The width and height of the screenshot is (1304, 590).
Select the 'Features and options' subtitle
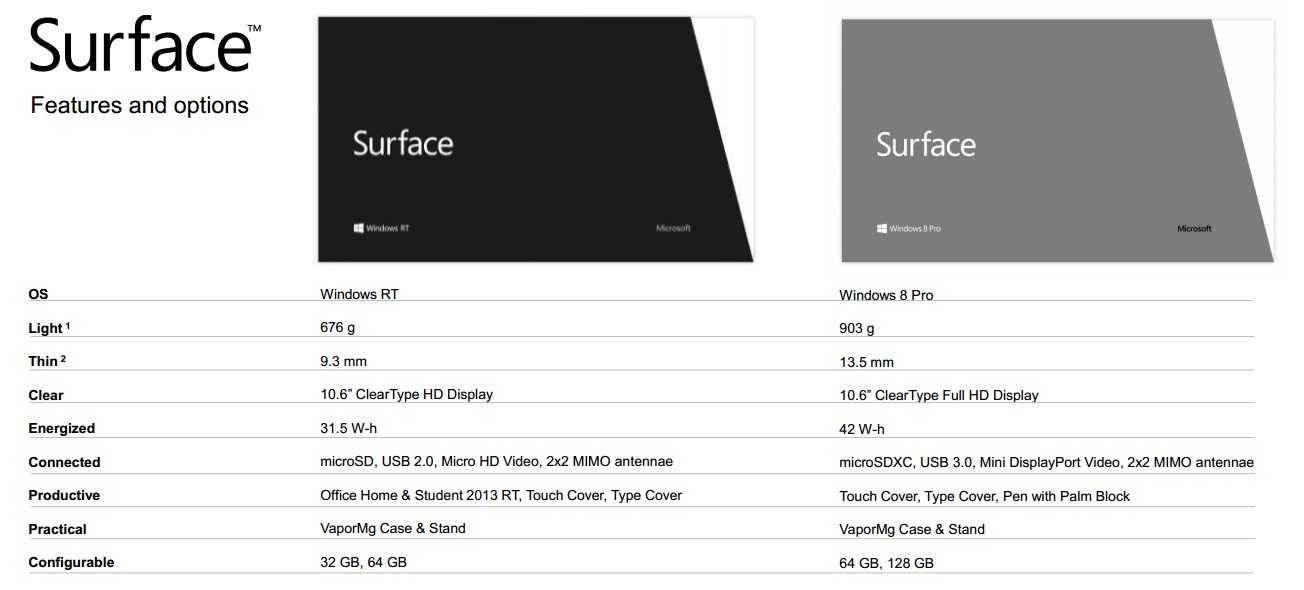(x=139, y=105)
